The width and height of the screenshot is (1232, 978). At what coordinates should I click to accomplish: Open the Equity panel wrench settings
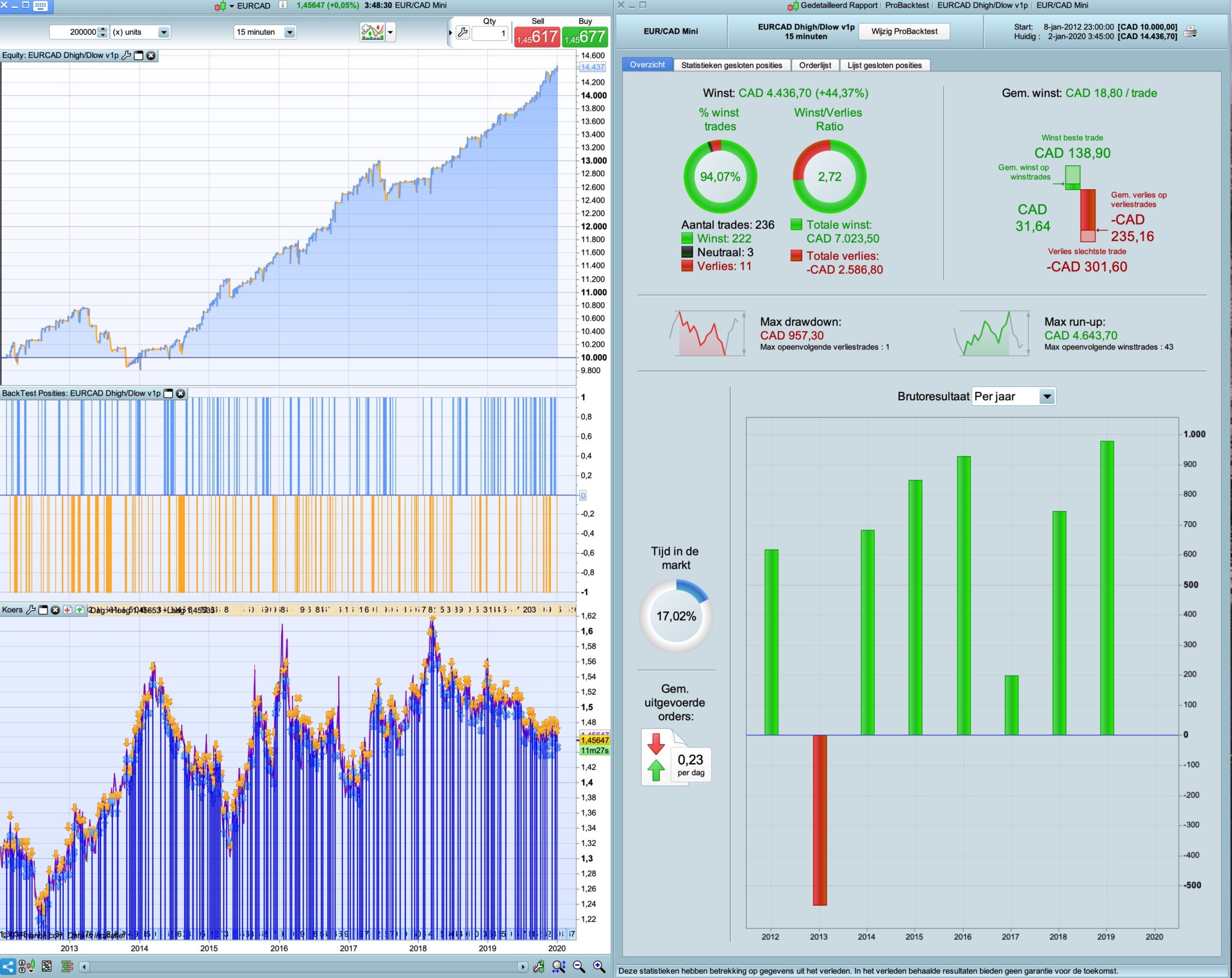tap(126, 55)
